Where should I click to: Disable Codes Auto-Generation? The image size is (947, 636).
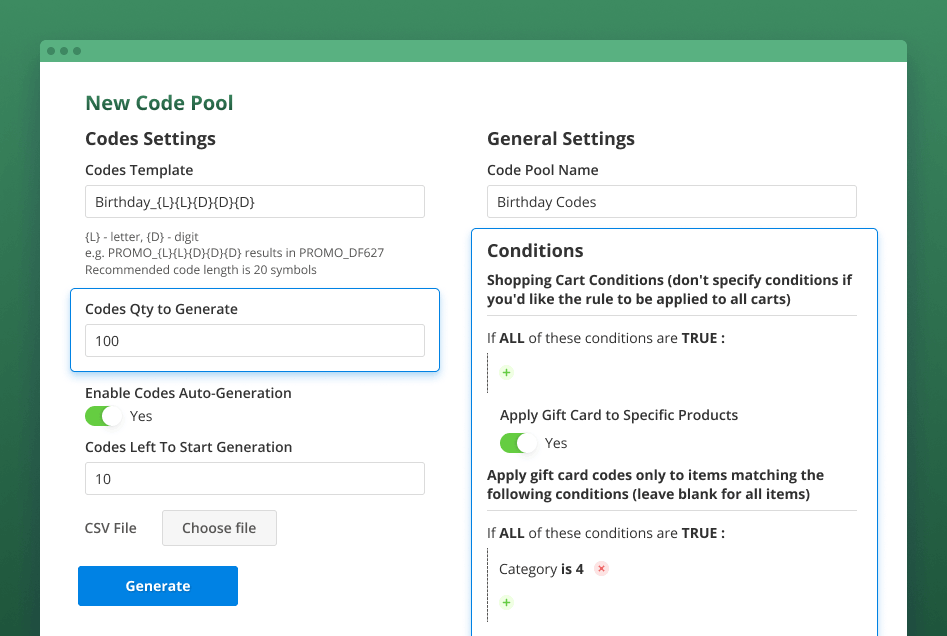[x=104, y=415]
